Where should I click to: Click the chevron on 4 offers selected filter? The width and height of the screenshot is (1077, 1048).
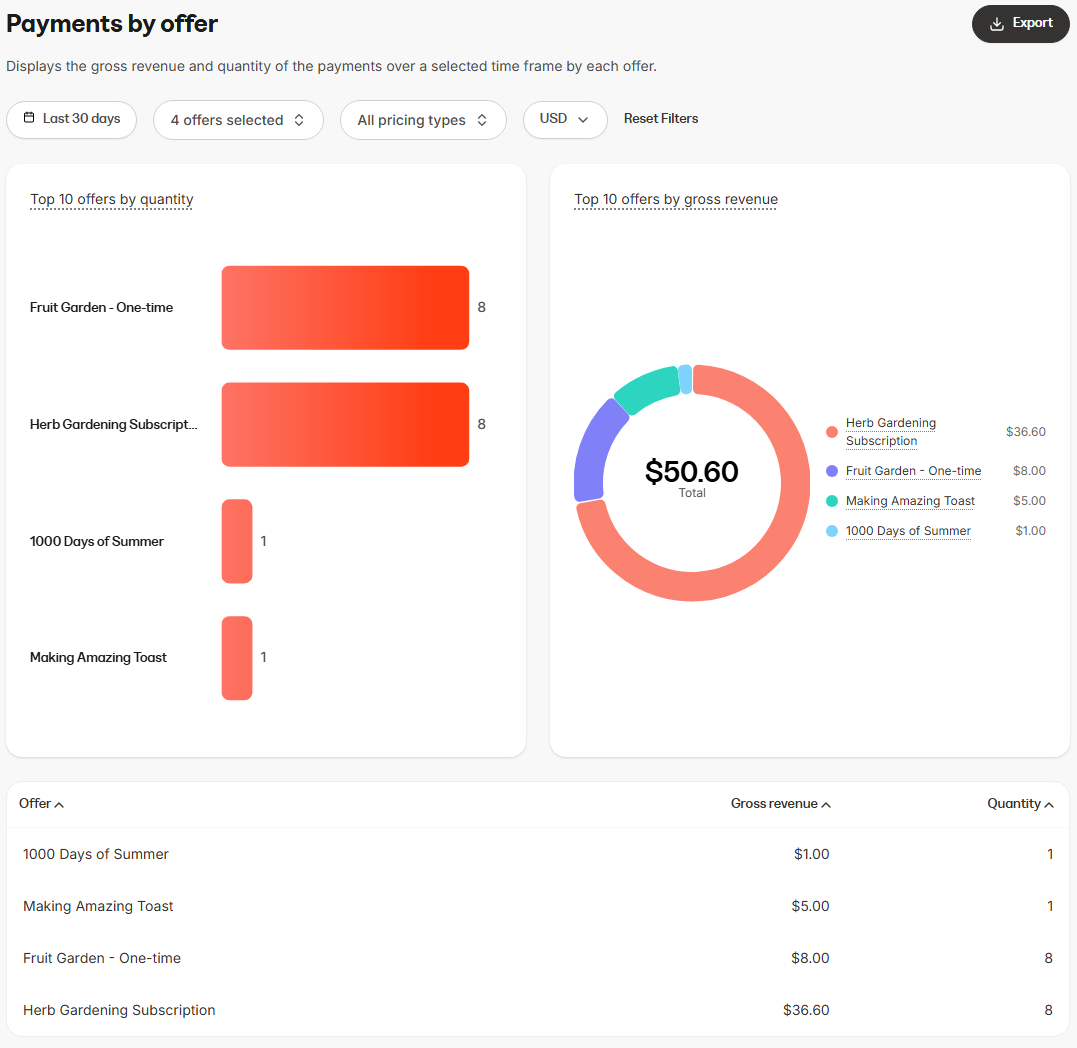[x=299, y=119]
